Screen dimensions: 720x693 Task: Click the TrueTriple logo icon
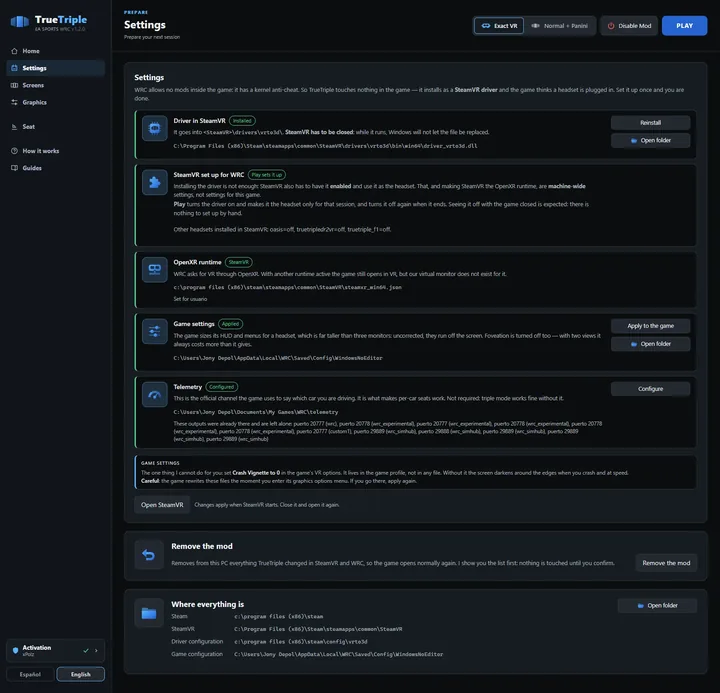tap(19, 22)
